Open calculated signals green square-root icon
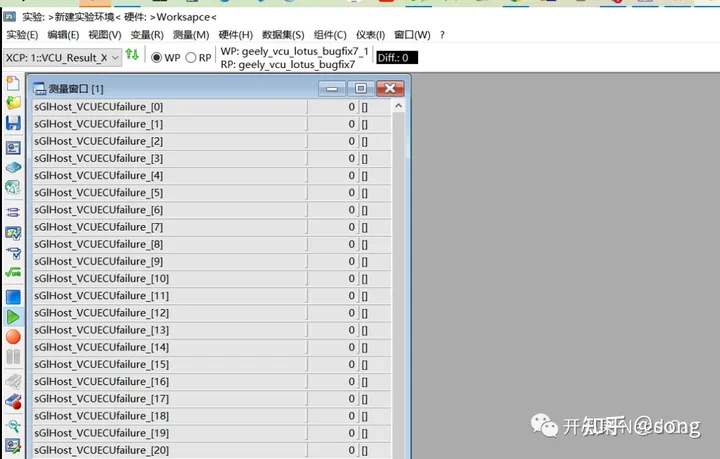The image size is (720, 459). coord(13,272)
